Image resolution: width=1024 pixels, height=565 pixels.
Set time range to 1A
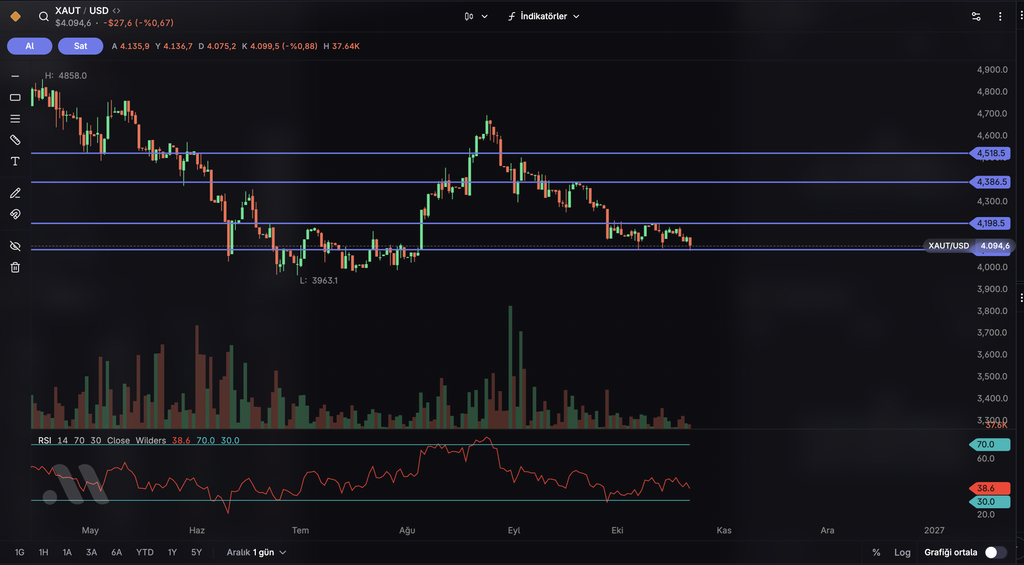tap(67, 553)
